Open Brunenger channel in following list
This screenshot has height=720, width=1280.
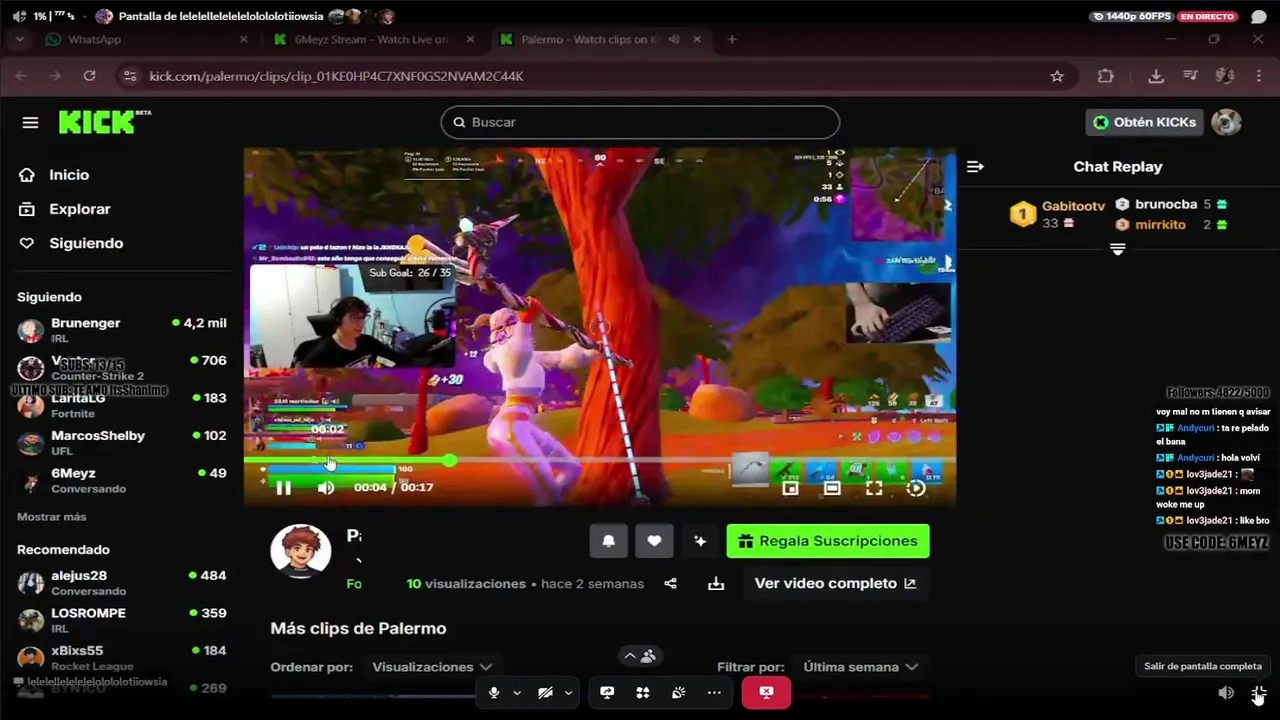[122, 330]
